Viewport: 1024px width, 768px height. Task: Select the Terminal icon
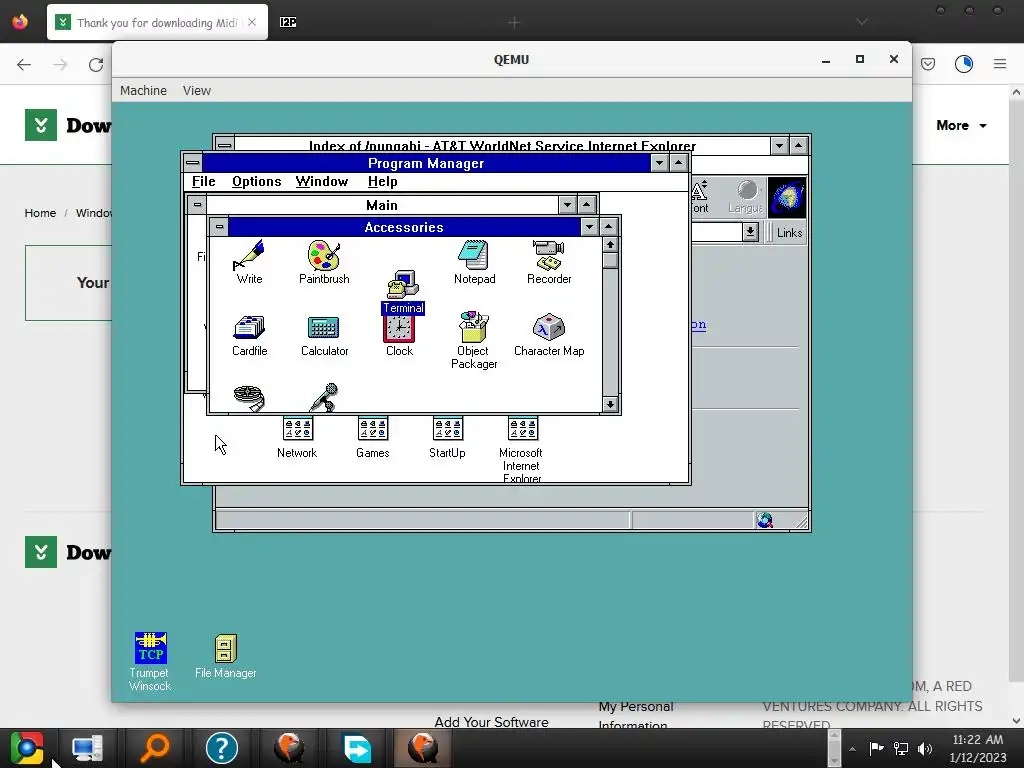pyautogui.click(x=403, y=292)
